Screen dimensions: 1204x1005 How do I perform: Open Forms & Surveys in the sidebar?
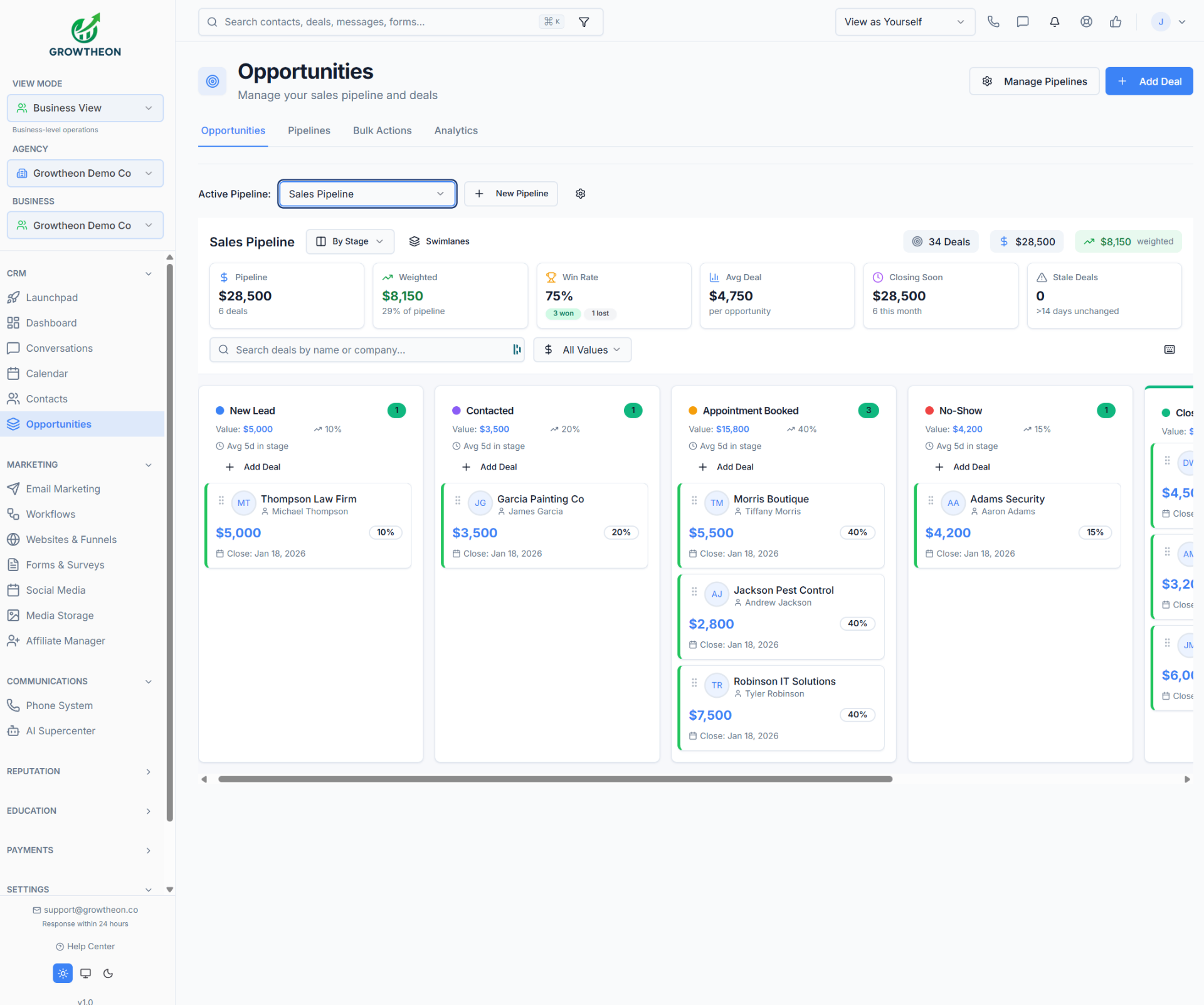82,565
